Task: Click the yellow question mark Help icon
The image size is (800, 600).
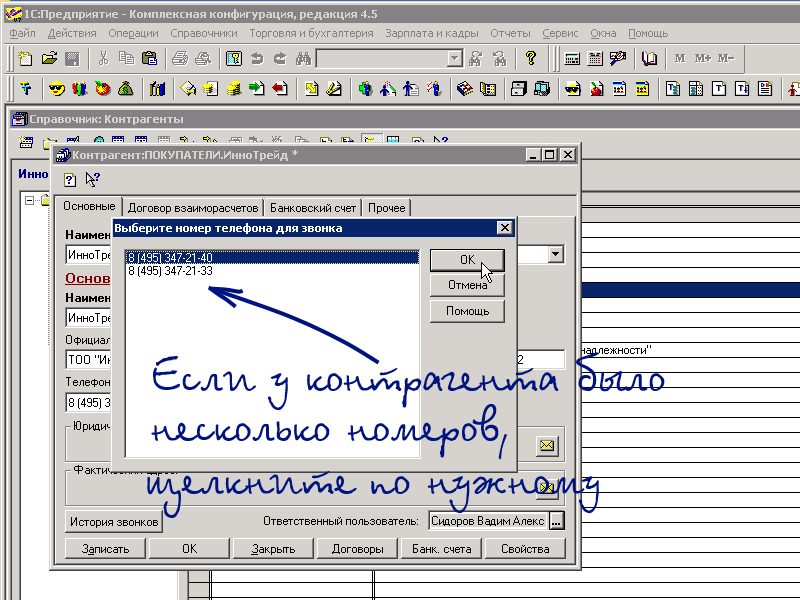Action: click(x=531, y=59)
